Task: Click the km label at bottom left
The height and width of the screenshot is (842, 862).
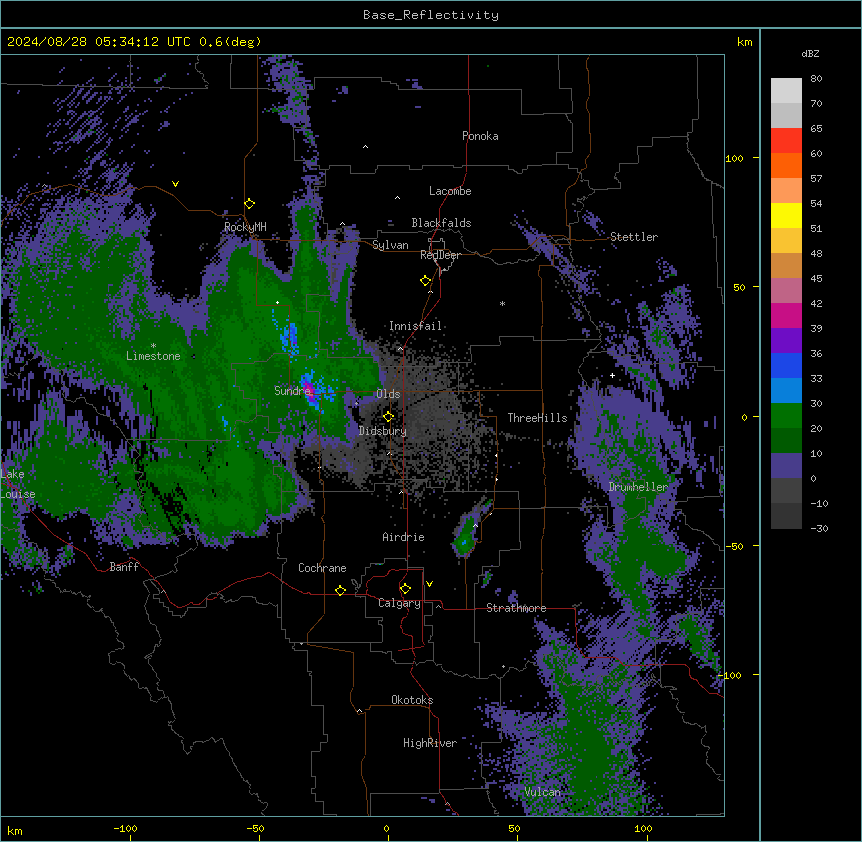Action: [x=15, y=831]
